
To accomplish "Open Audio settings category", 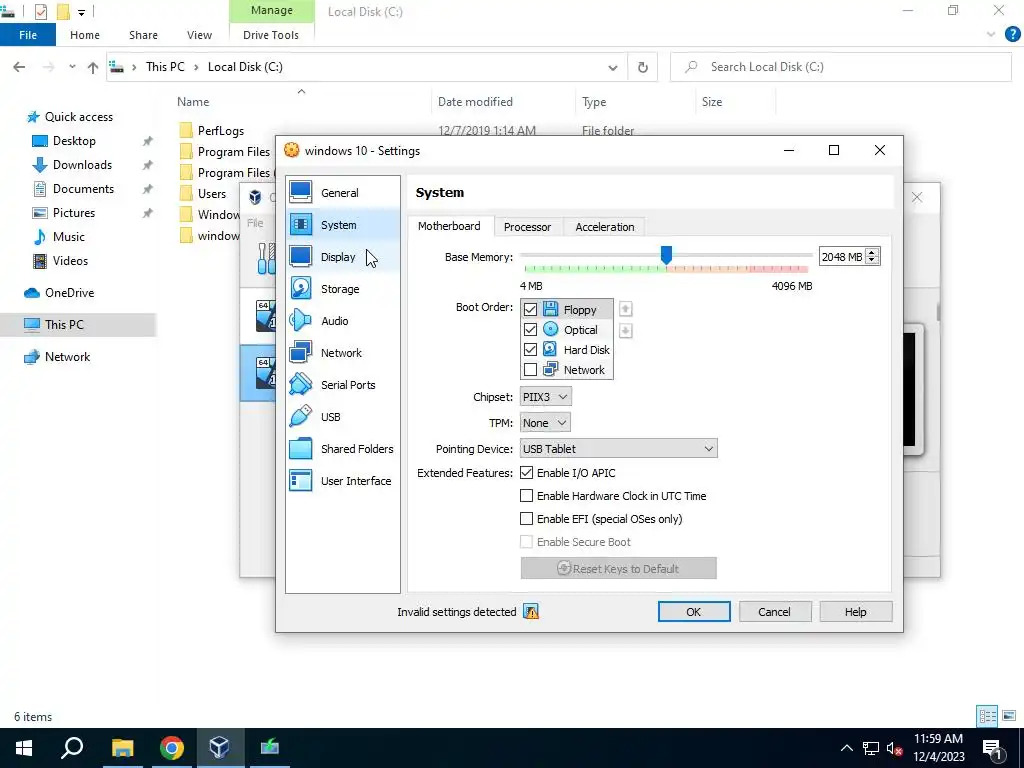I will 343,321.
